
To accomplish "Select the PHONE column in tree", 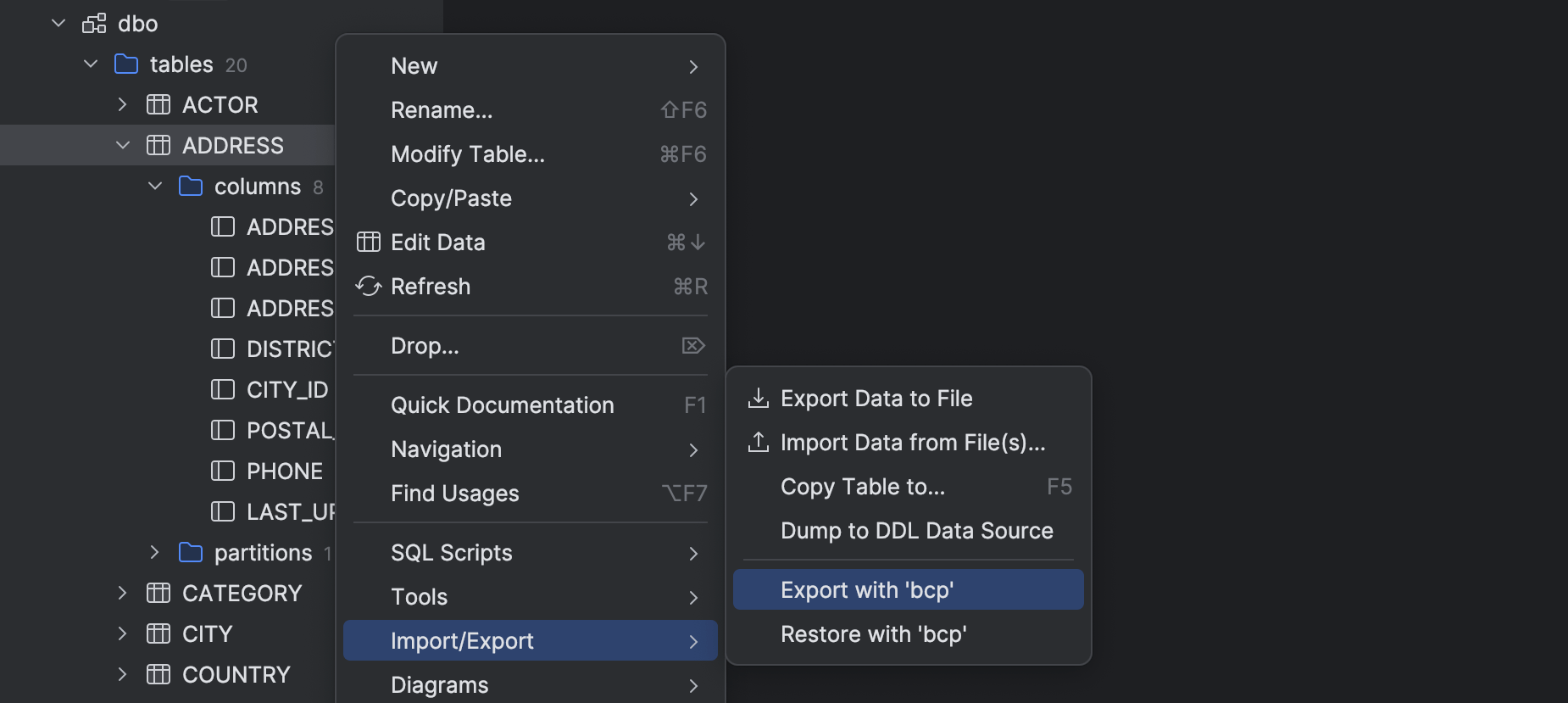I will pyautogui.click(x=284, y=471).
